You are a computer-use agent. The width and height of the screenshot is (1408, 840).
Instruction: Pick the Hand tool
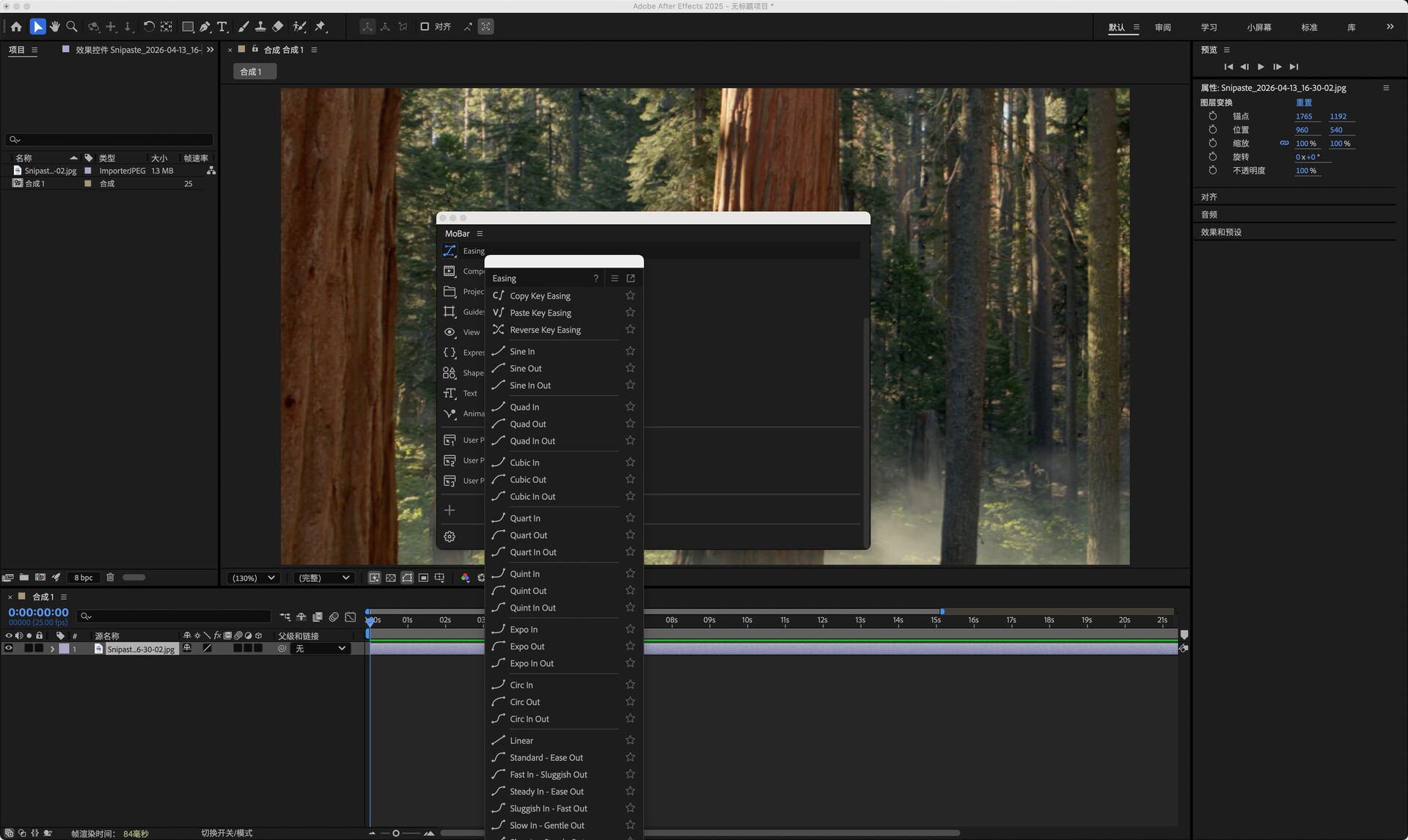(x=55, y=26)
